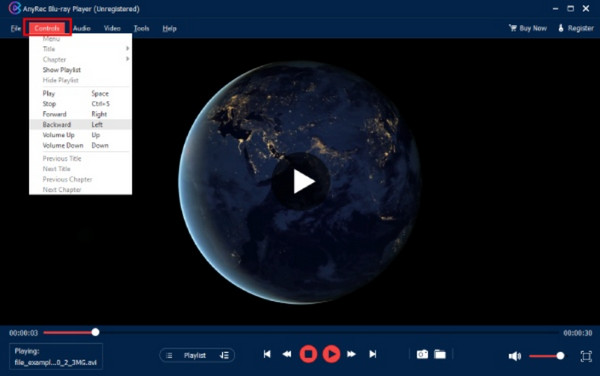600x376 pixels.
Task: Expand the Title submenu arrow
Action: click(x=127, y=49)
